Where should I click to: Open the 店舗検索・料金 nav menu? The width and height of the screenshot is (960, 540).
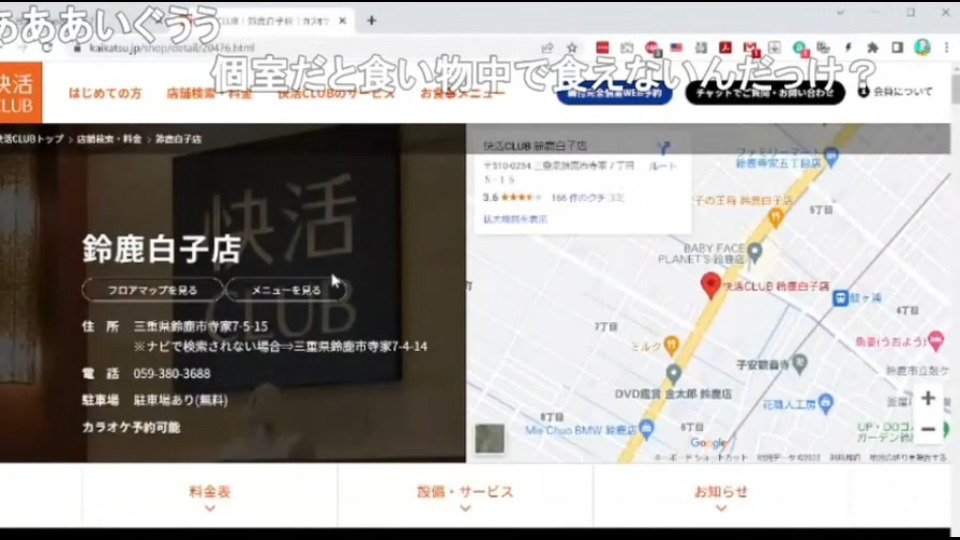[209, 93]
